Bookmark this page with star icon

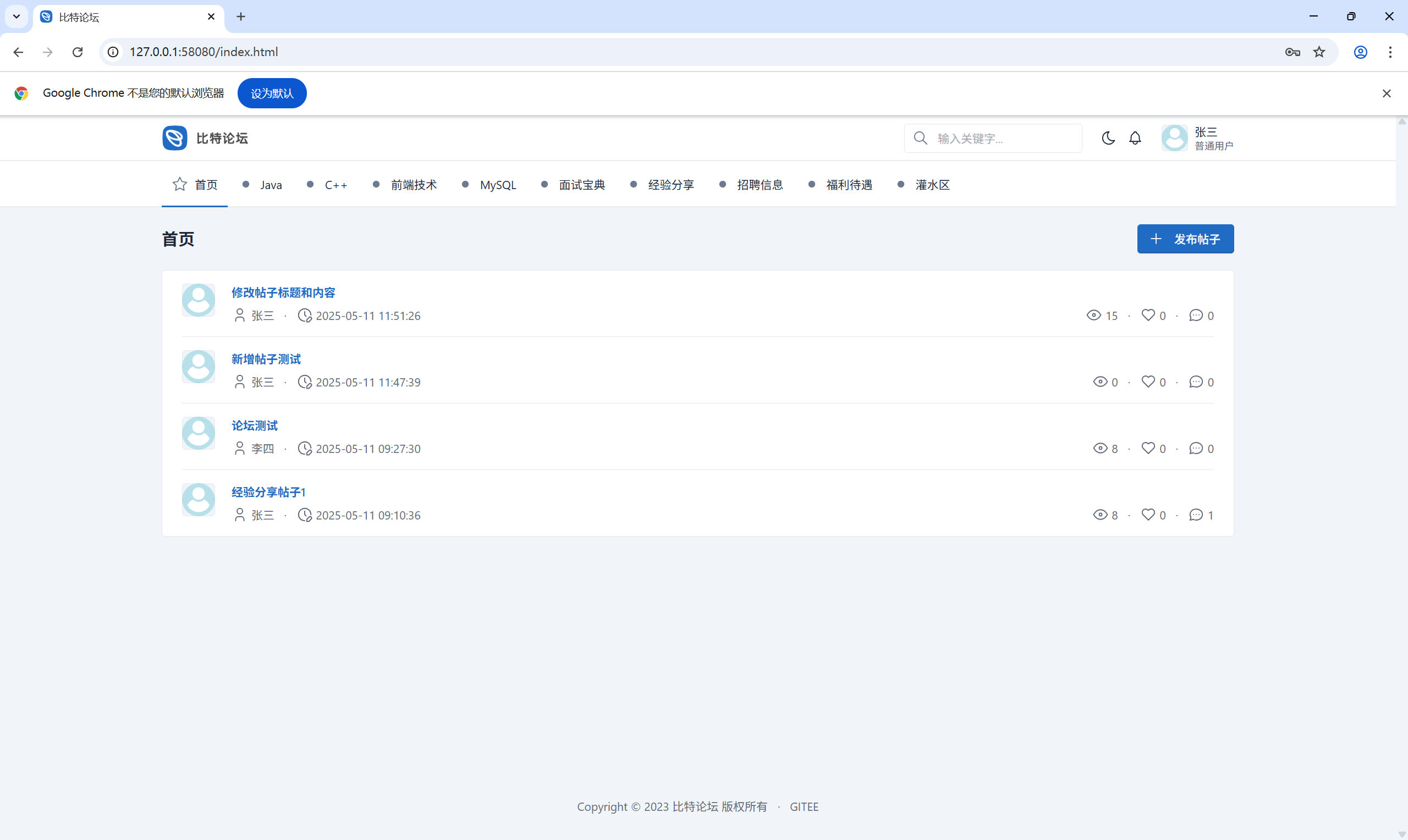[1319, 52]
